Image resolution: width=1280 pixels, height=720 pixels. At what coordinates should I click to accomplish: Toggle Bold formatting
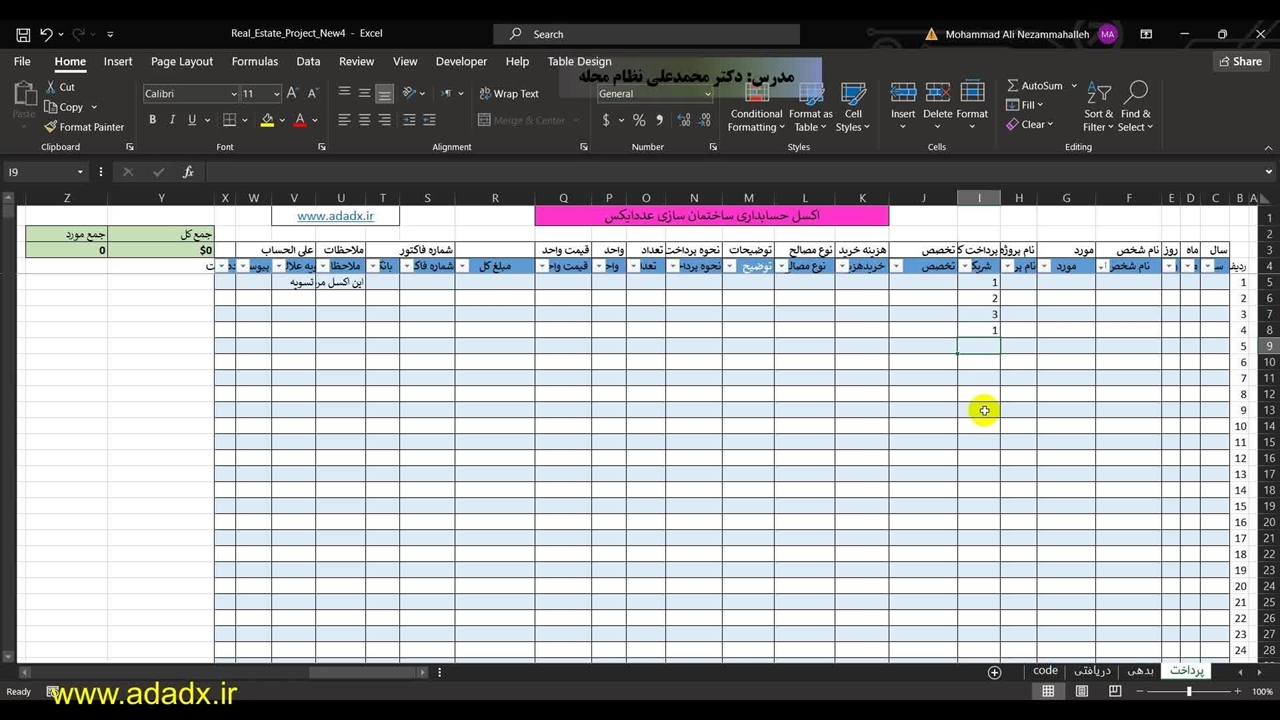[152, 120]
